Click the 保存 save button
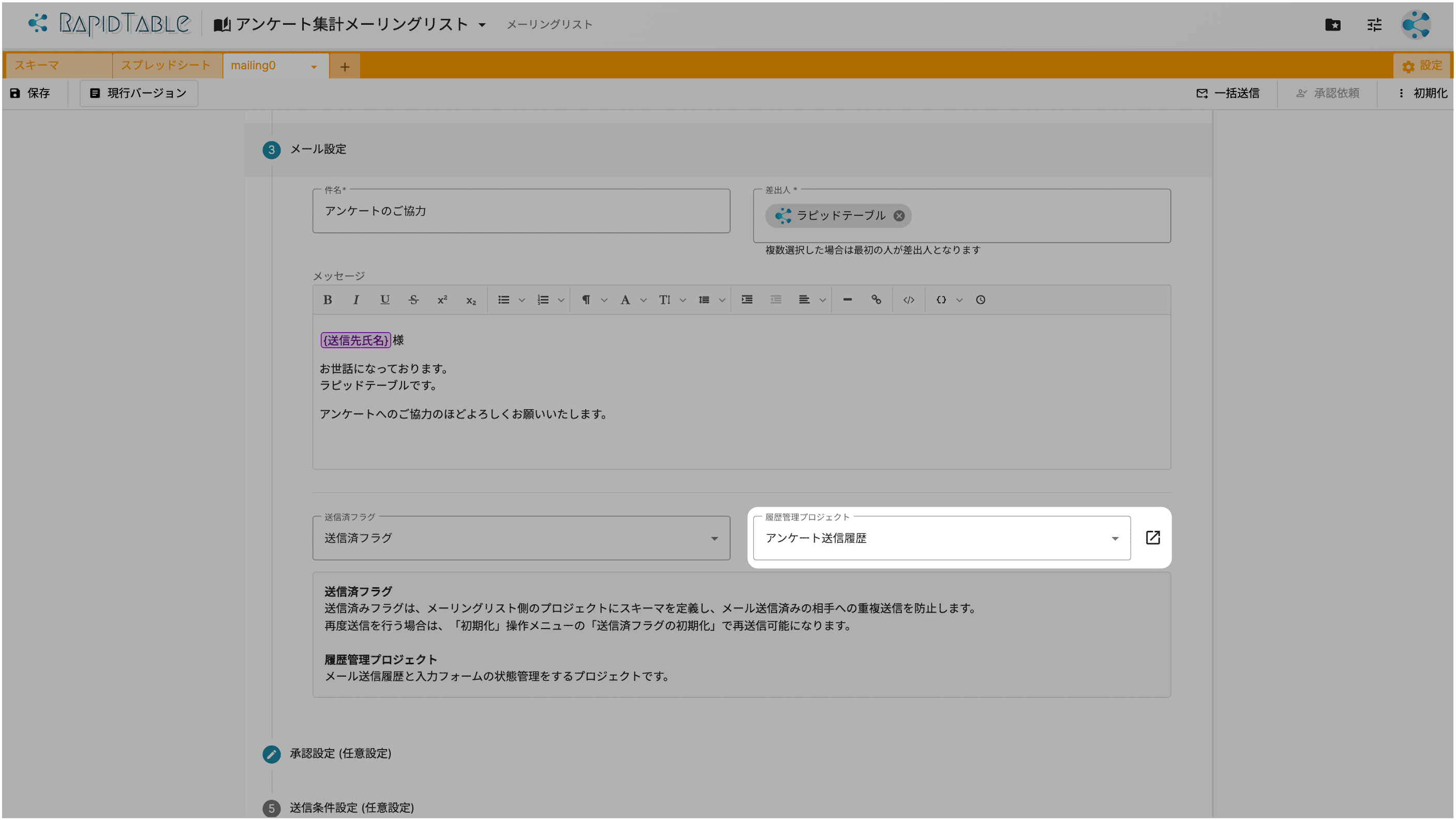 [31, 93]
